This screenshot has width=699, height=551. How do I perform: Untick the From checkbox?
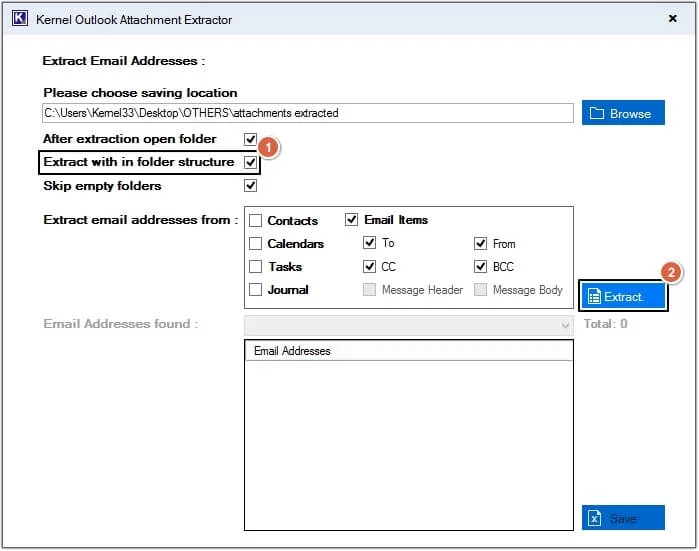coord(480,243)
